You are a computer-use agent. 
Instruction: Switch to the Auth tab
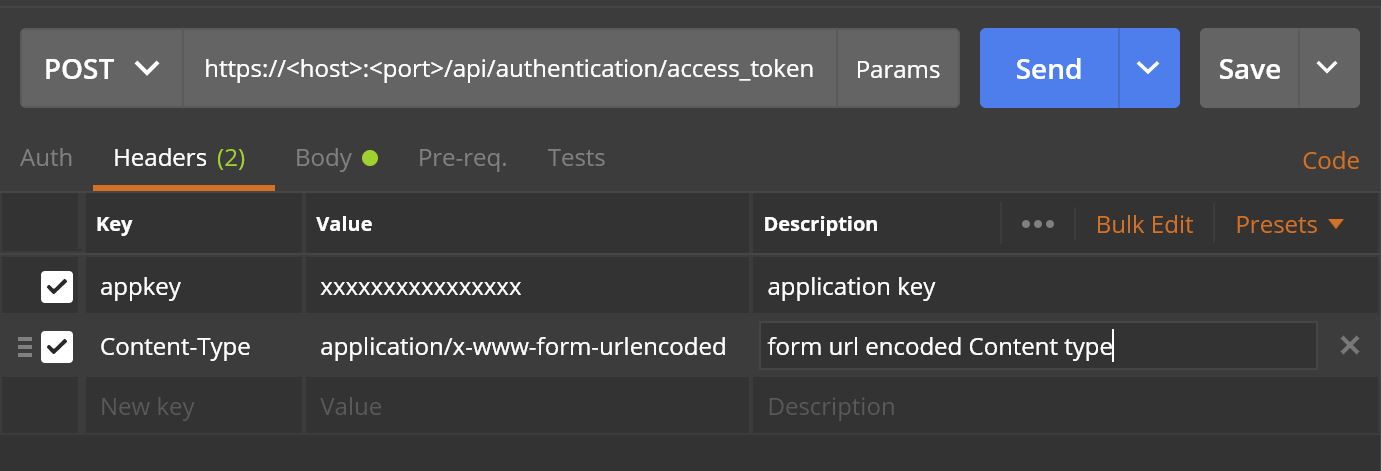click(x=46, y=158)
